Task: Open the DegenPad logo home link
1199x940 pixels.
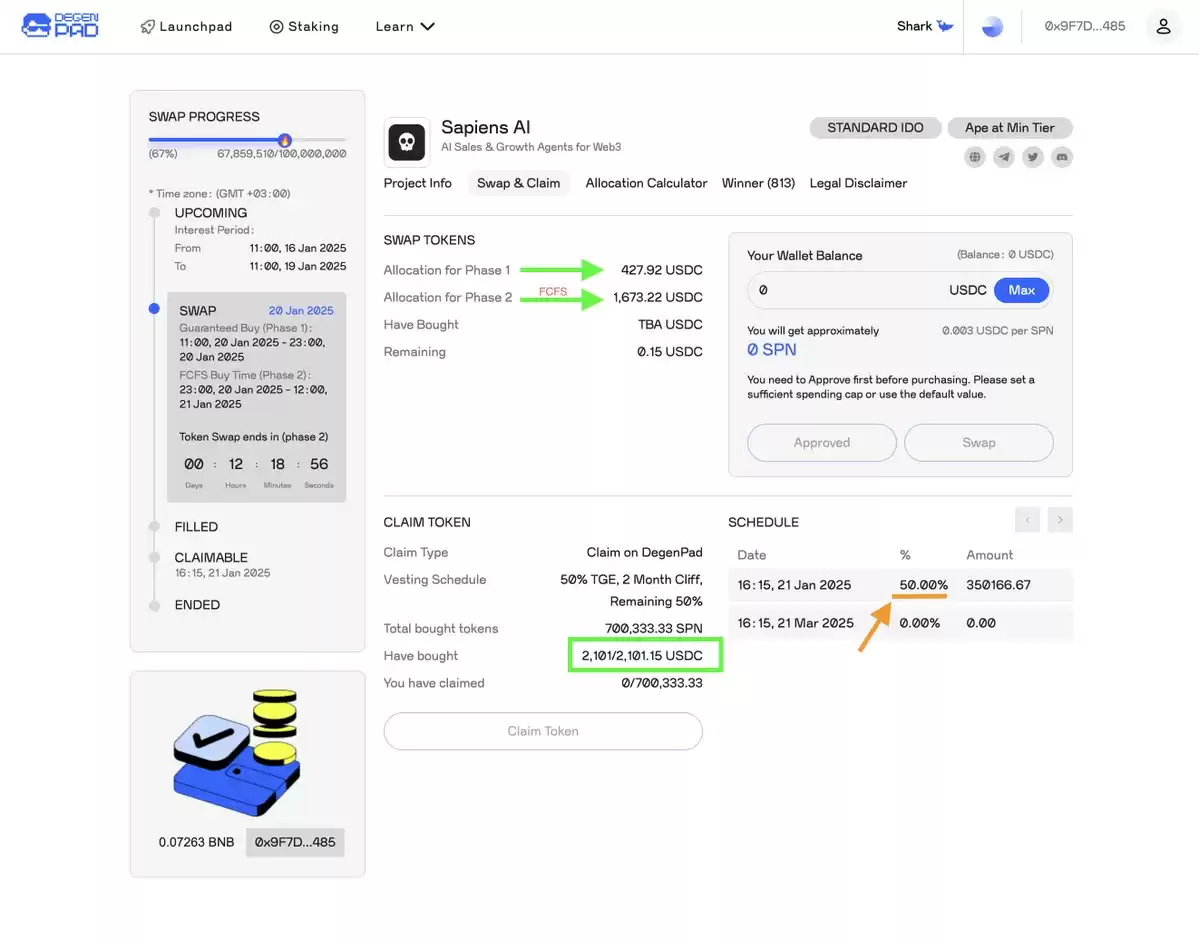Action: [60, 25]
